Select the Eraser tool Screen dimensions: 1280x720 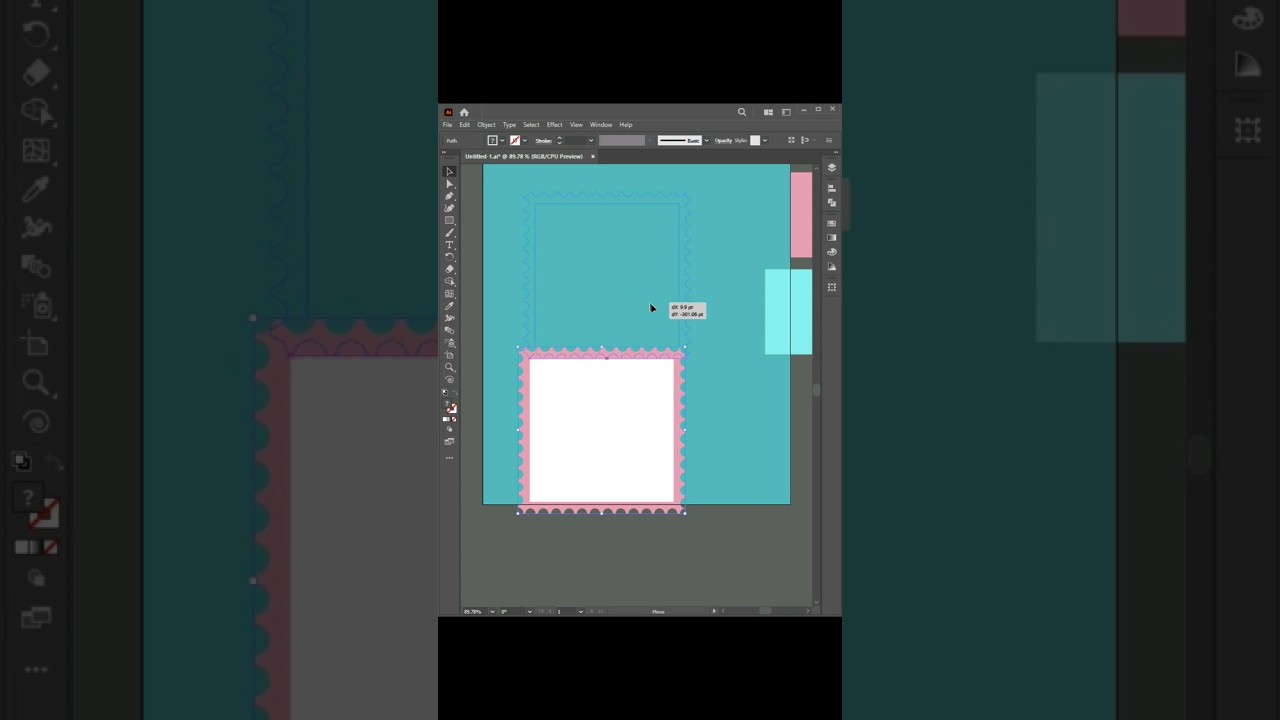(449, 269)
